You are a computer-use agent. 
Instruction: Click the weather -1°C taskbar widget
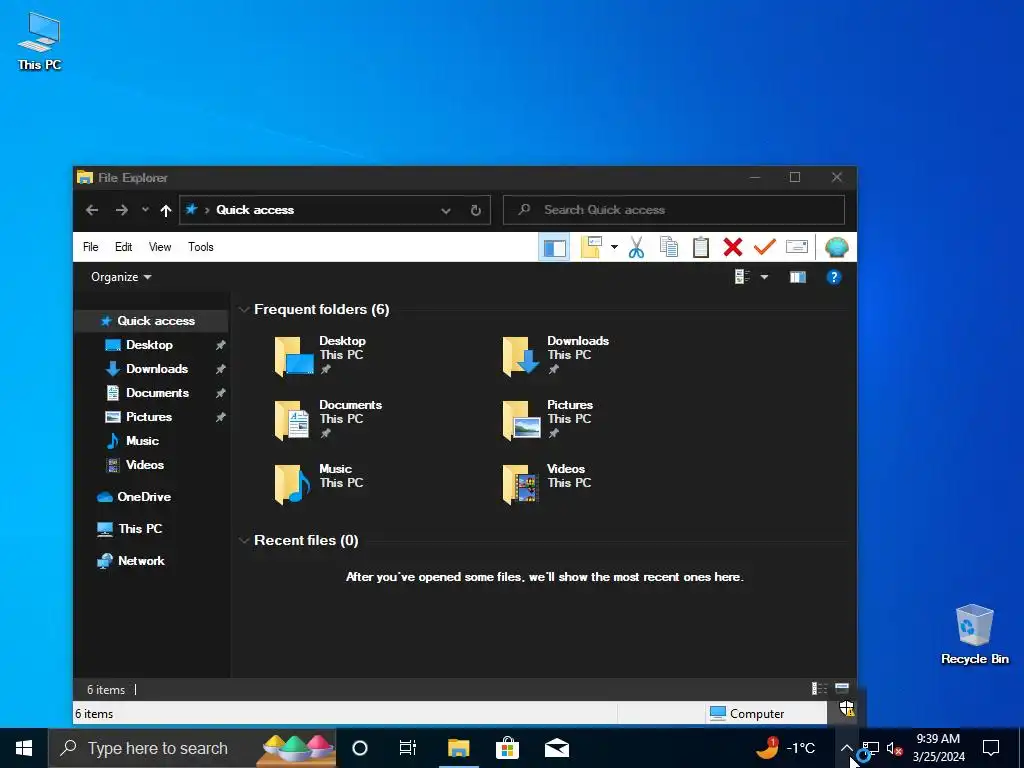point(785,748)
